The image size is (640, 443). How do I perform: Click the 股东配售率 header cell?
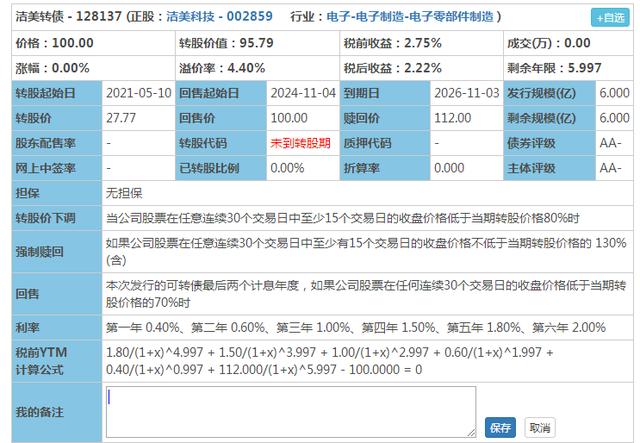(x=57, y=143)
